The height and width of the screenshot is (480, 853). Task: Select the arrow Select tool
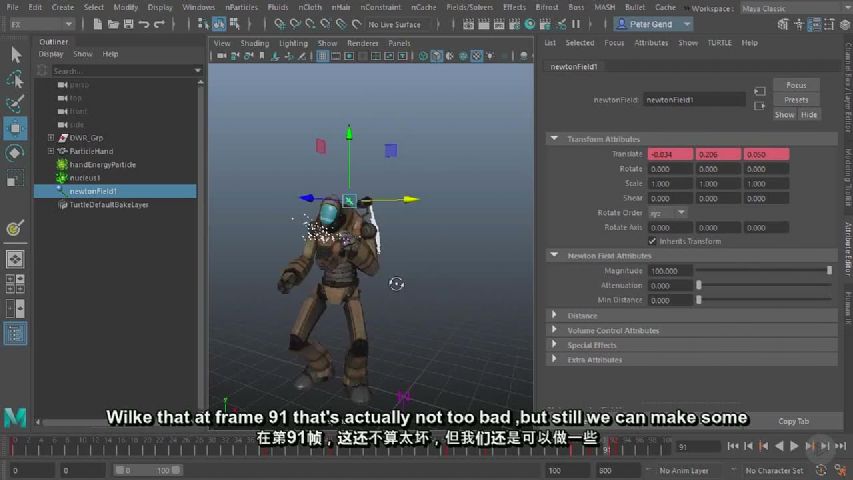(15, 54)
